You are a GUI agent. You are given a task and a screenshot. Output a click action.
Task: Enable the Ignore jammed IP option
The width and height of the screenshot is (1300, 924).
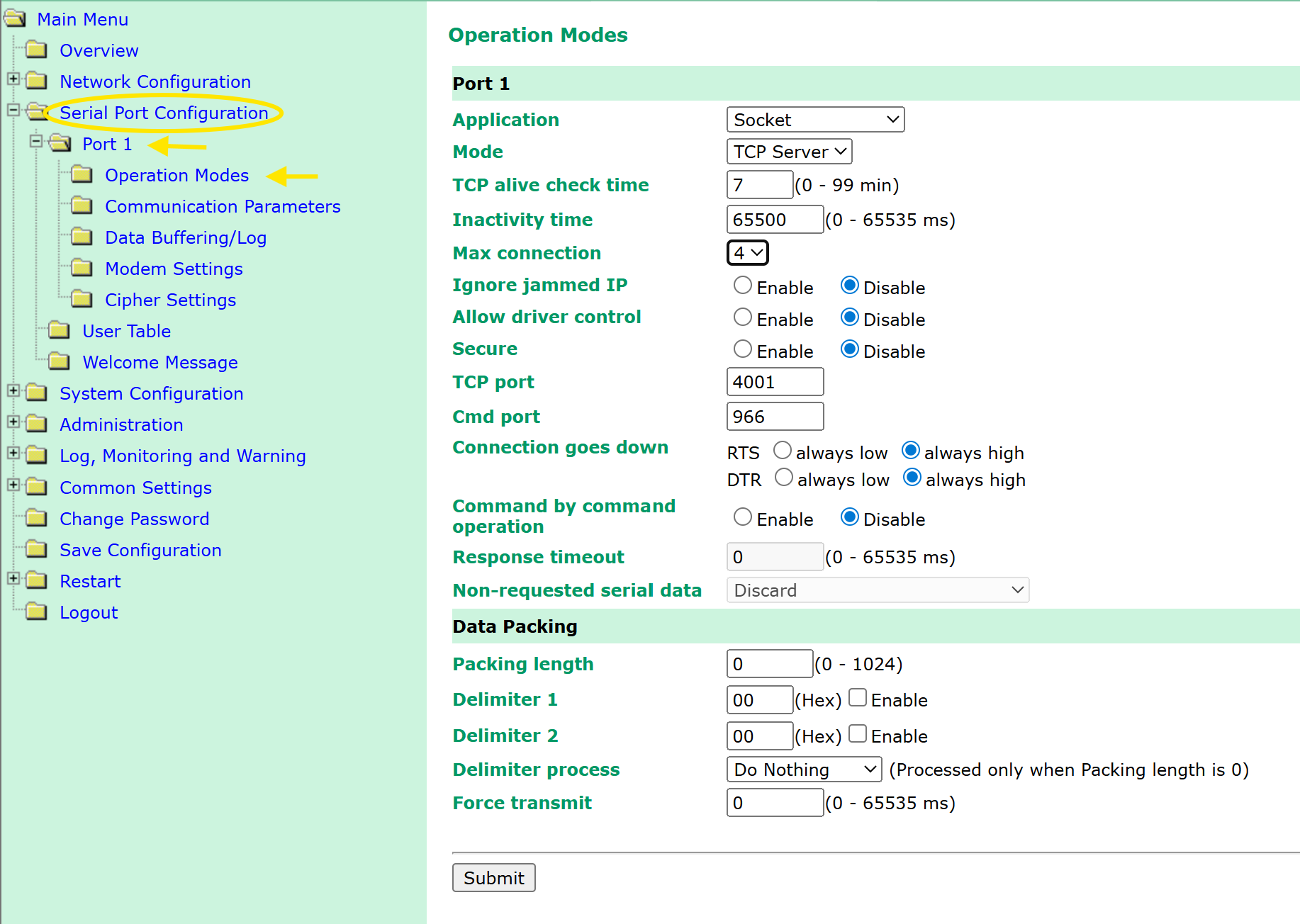742,286
